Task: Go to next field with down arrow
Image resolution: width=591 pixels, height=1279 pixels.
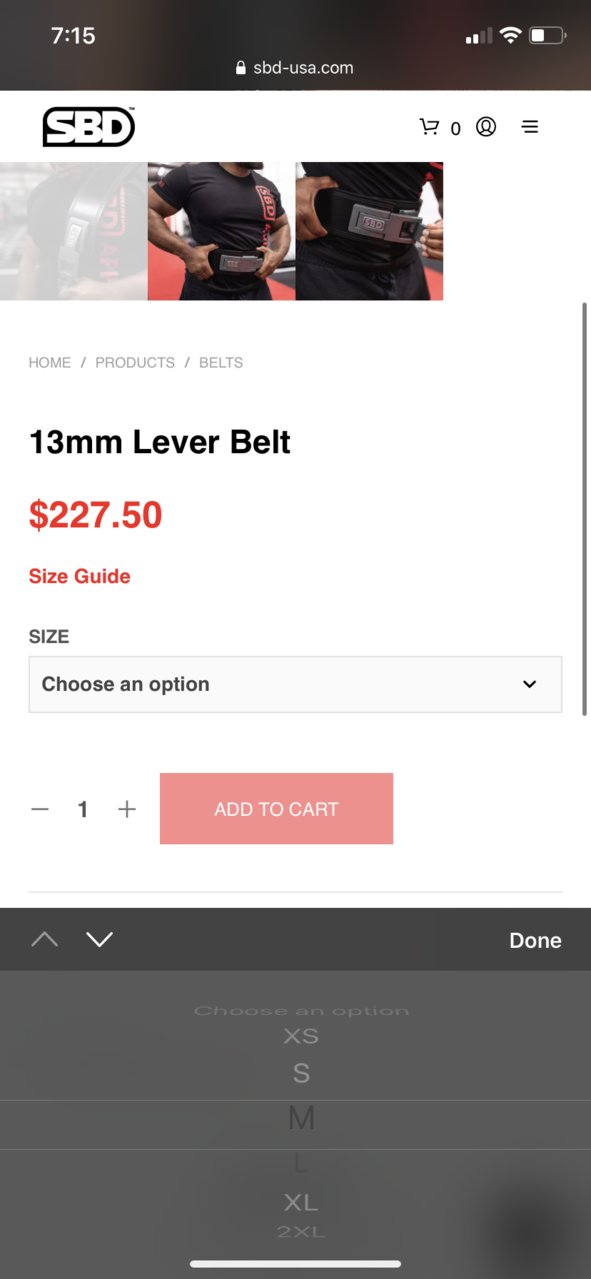Action: pyautogui.click(x=99, y=939)
